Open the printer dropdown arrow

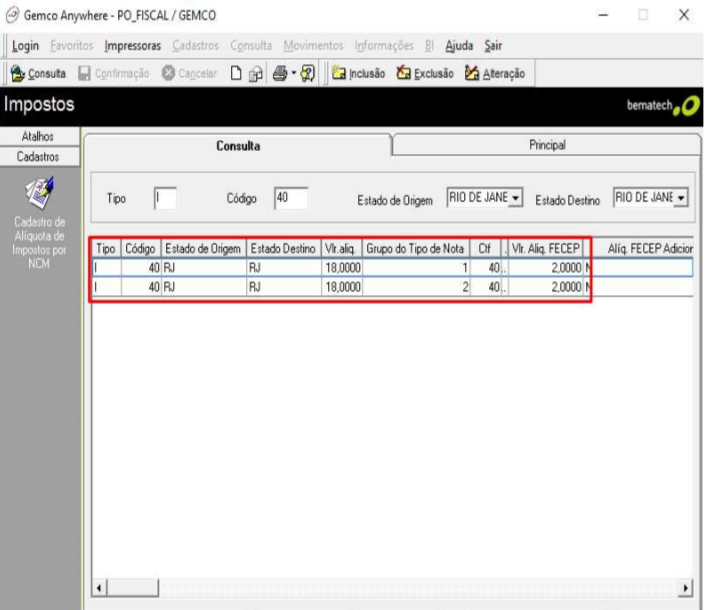[294, 73]
